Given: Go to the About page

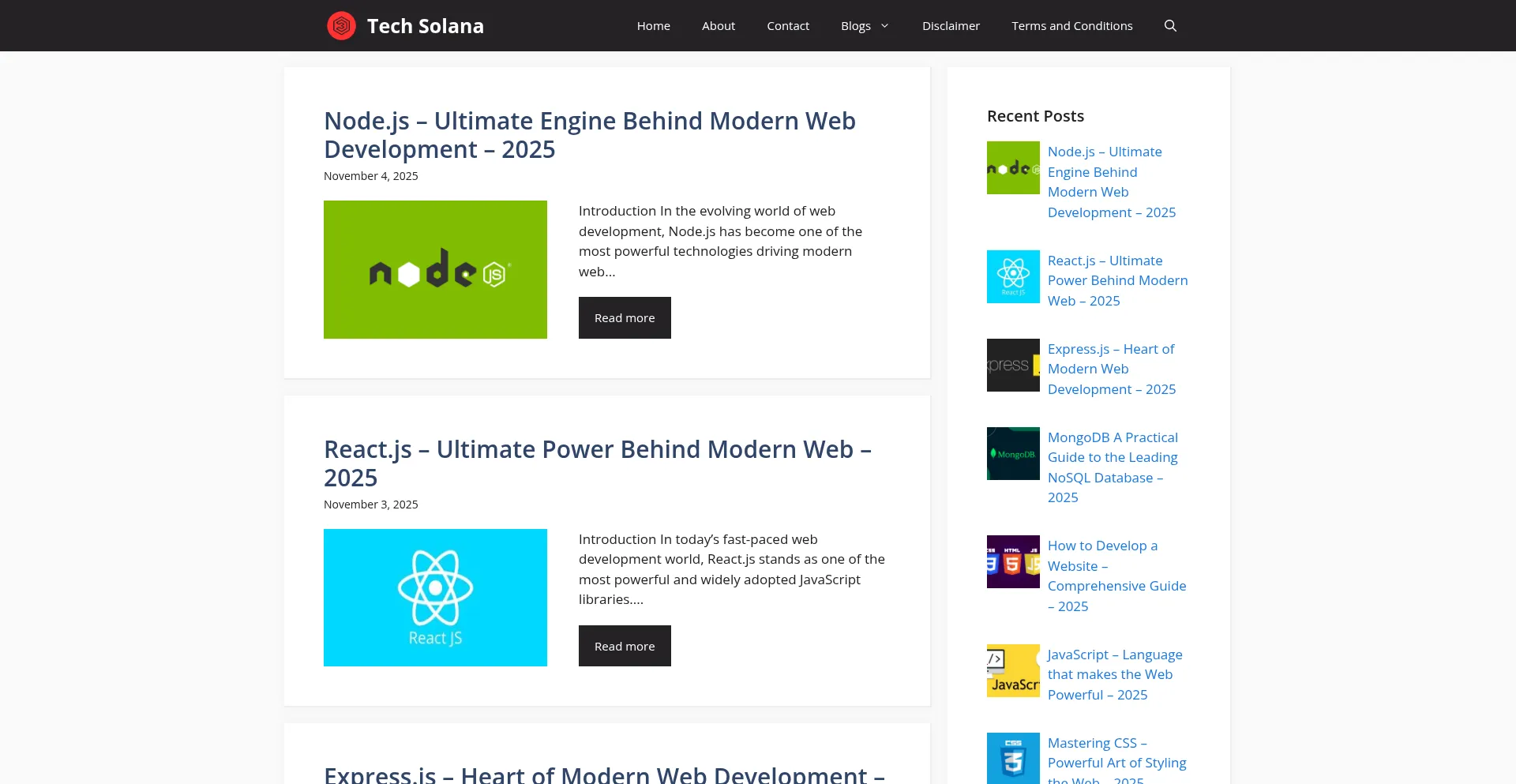Looking at the screenshot, I should pos(718,26).
